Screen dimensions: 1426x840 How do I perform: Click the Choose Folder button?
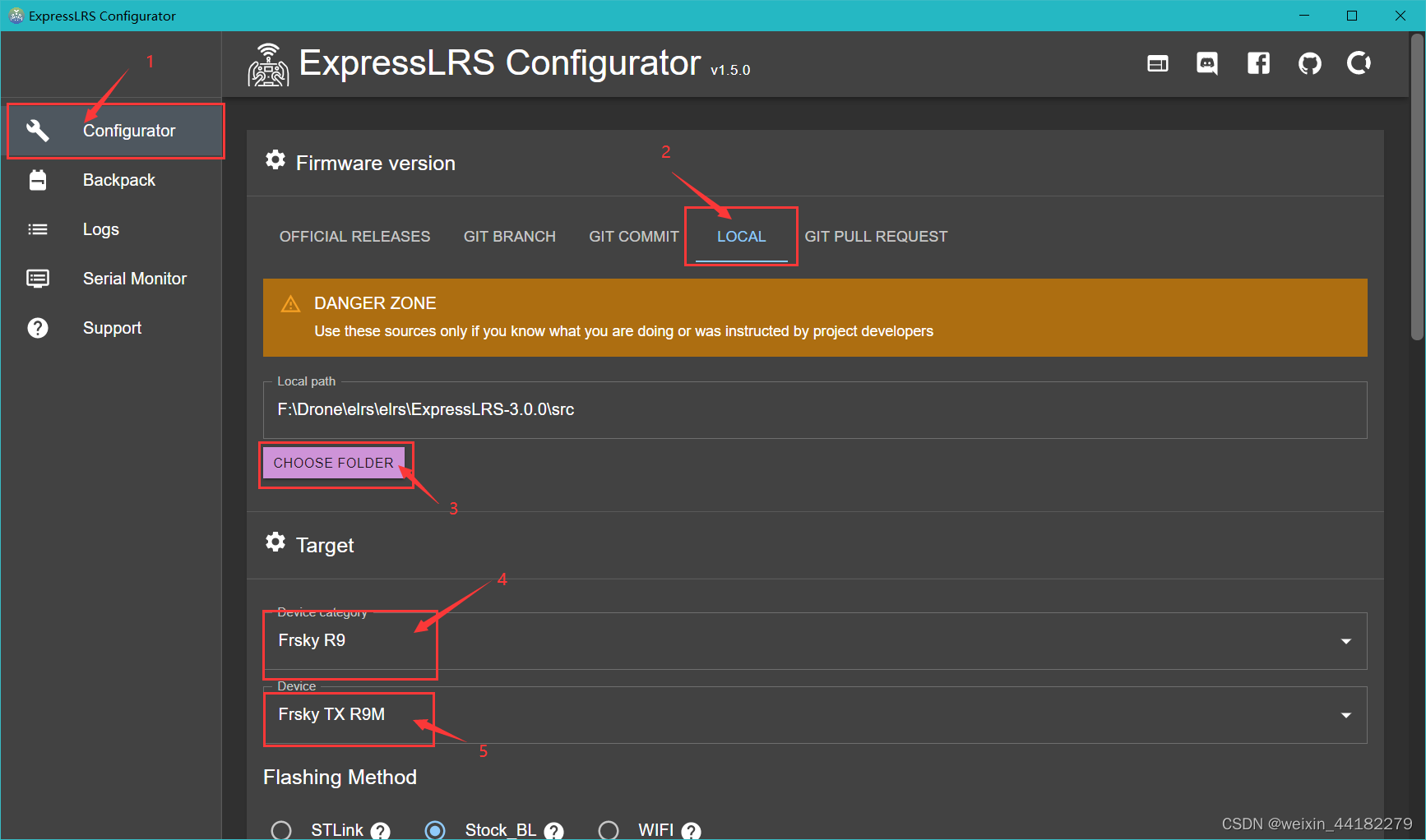334,463
